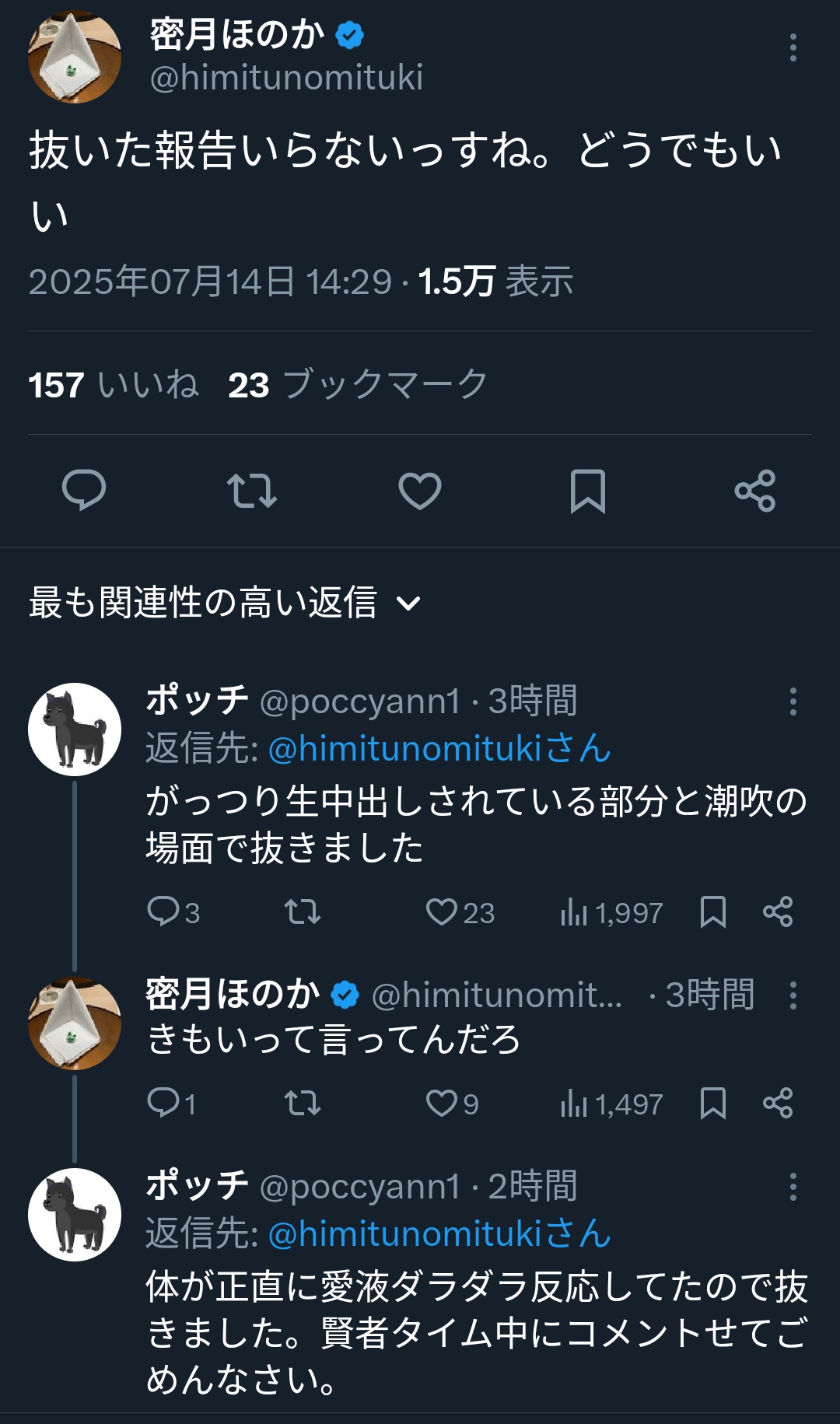Bookmark the first ポッチ reply
The width and height of the screenshot is (840, 1424).
(x=712, y=911)
